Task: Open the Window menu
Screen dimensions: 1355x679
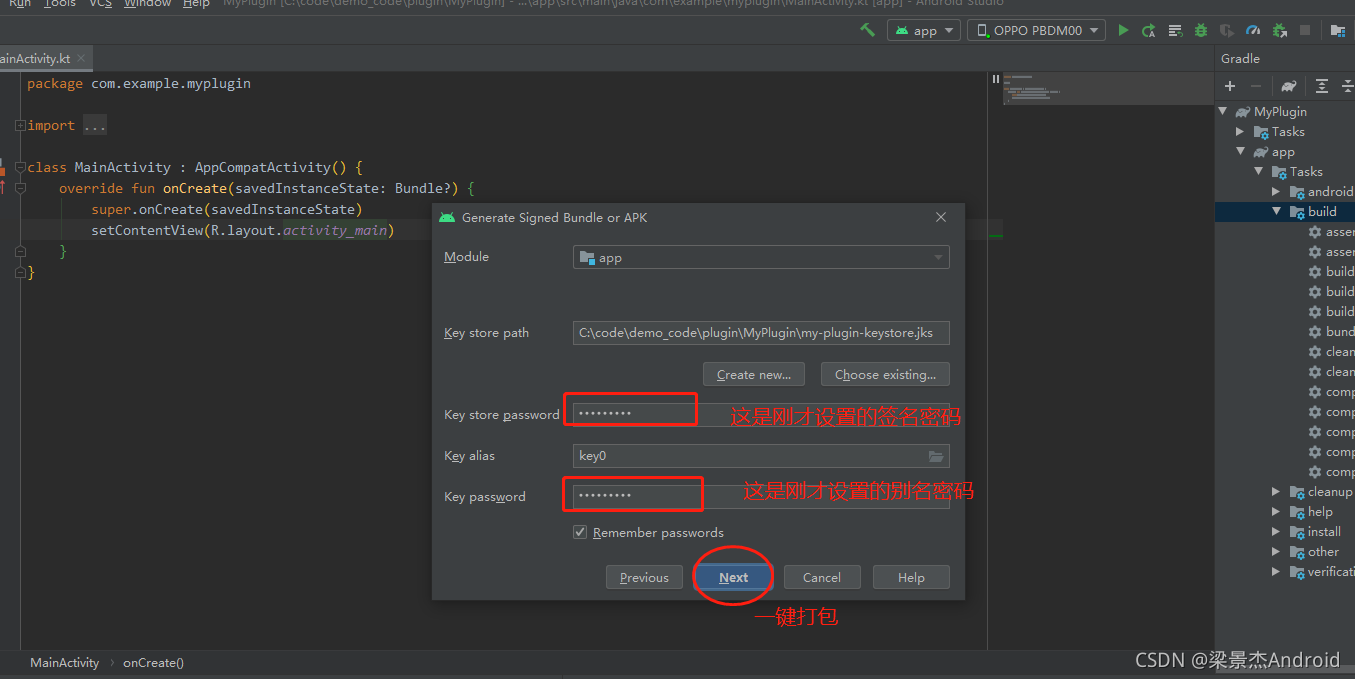Action: [148, 4]
